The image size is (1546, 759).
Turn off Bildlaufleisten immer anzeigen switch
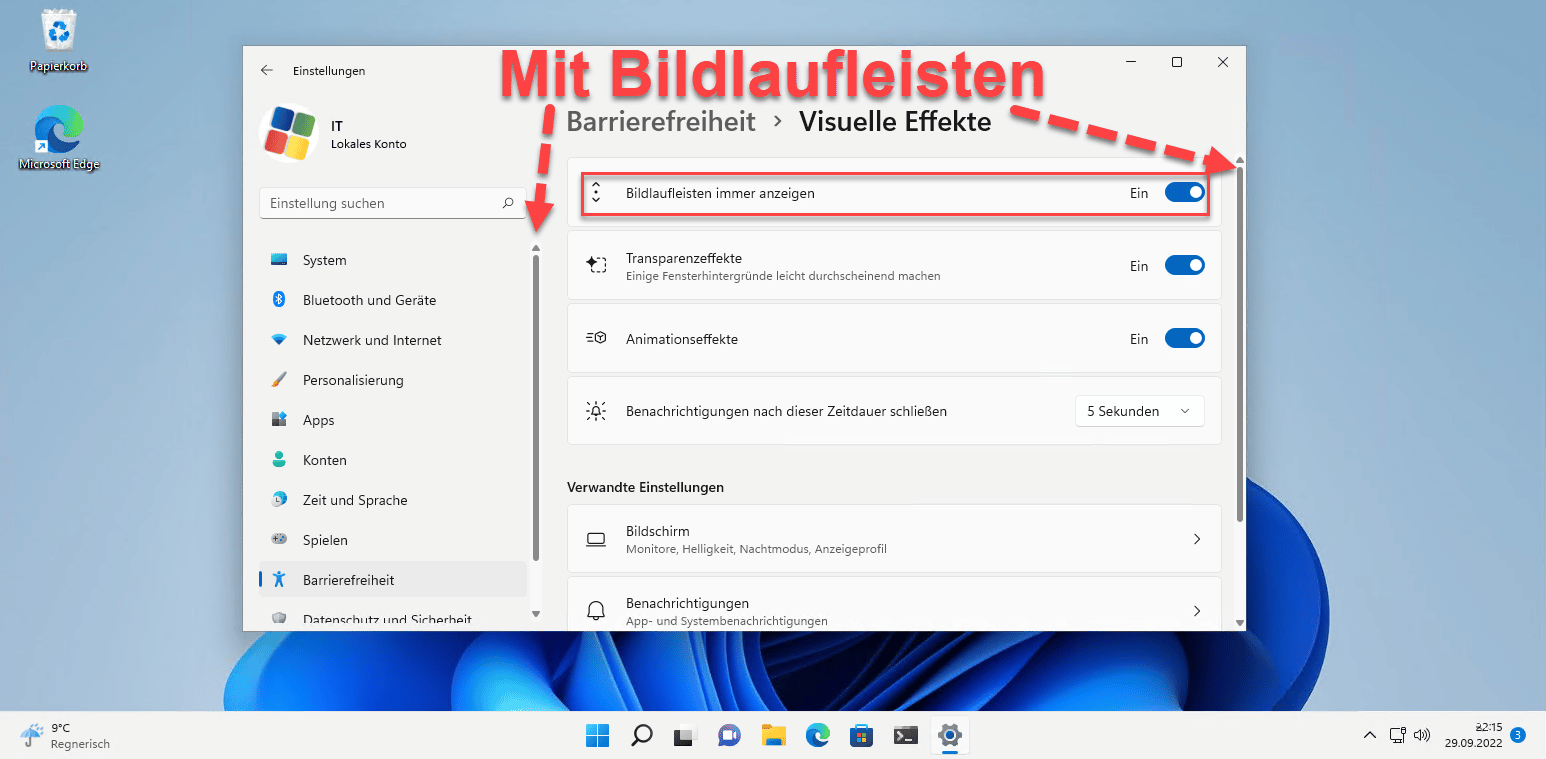click(x=1185, y=193)
